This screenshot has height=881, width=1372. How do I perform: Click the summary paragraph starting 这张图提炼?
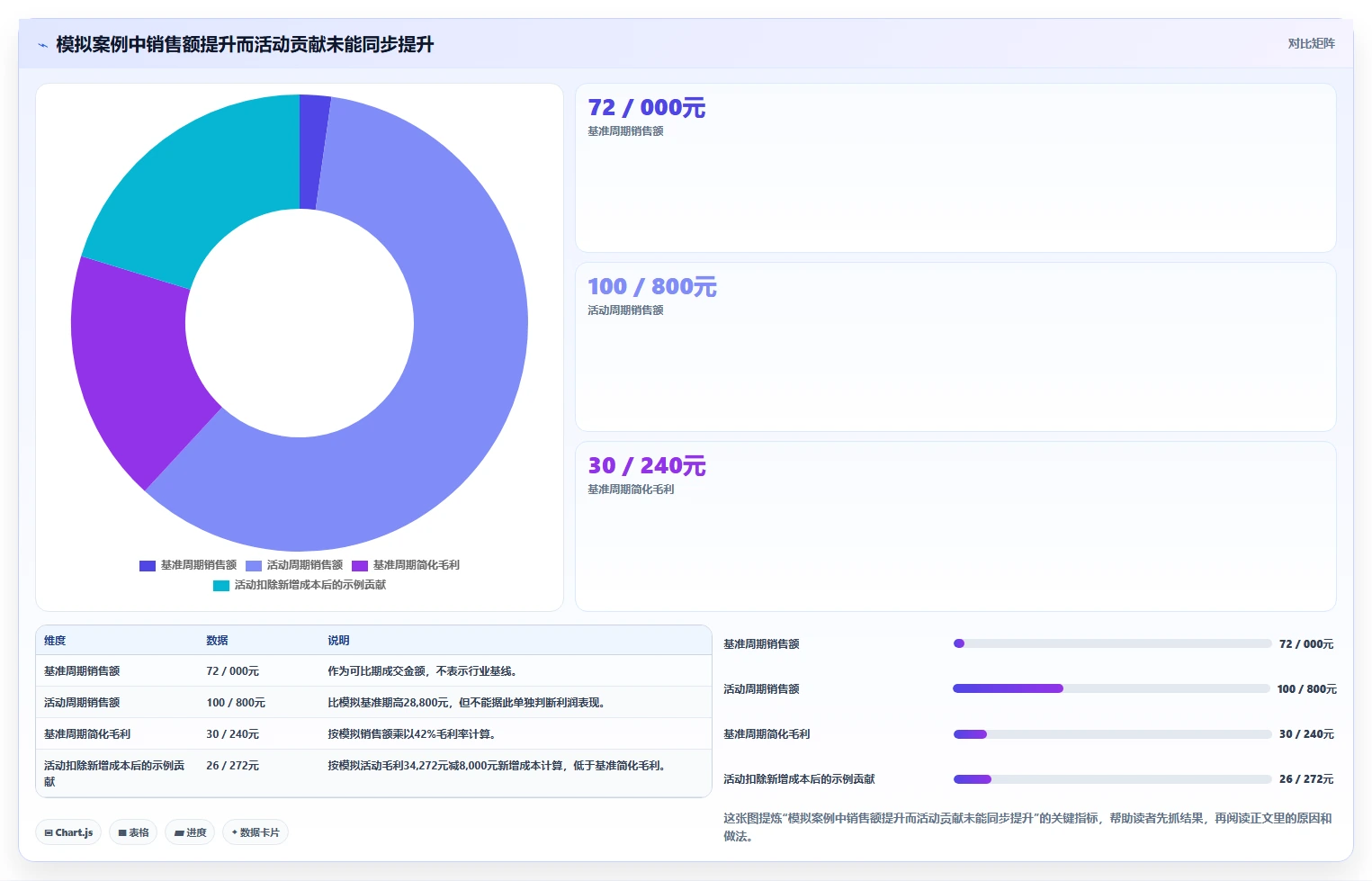[x=1027, y=827]
